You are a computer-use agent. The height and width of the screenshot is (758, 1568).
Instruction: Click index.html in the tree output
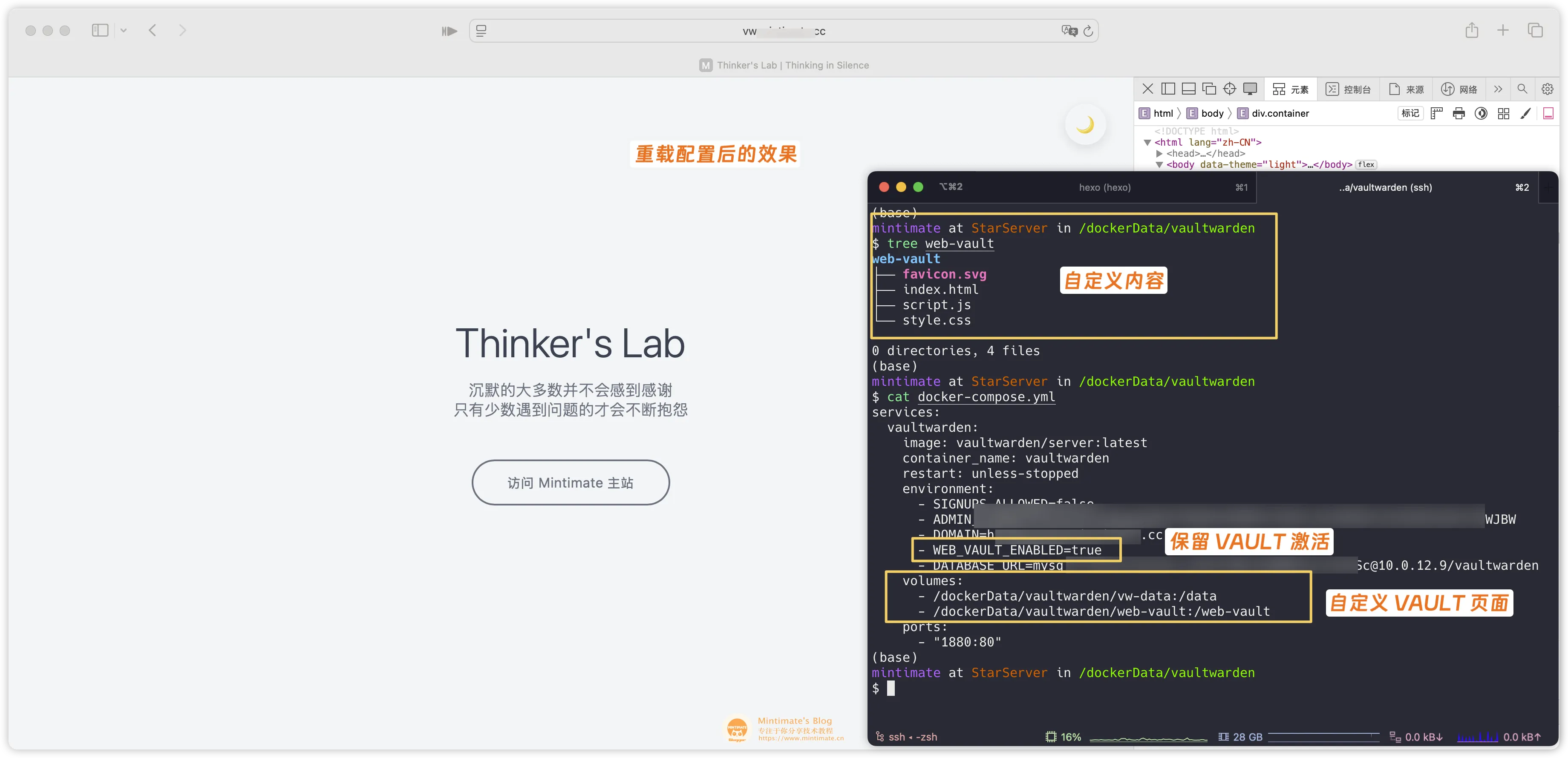[x=940, y=290]
